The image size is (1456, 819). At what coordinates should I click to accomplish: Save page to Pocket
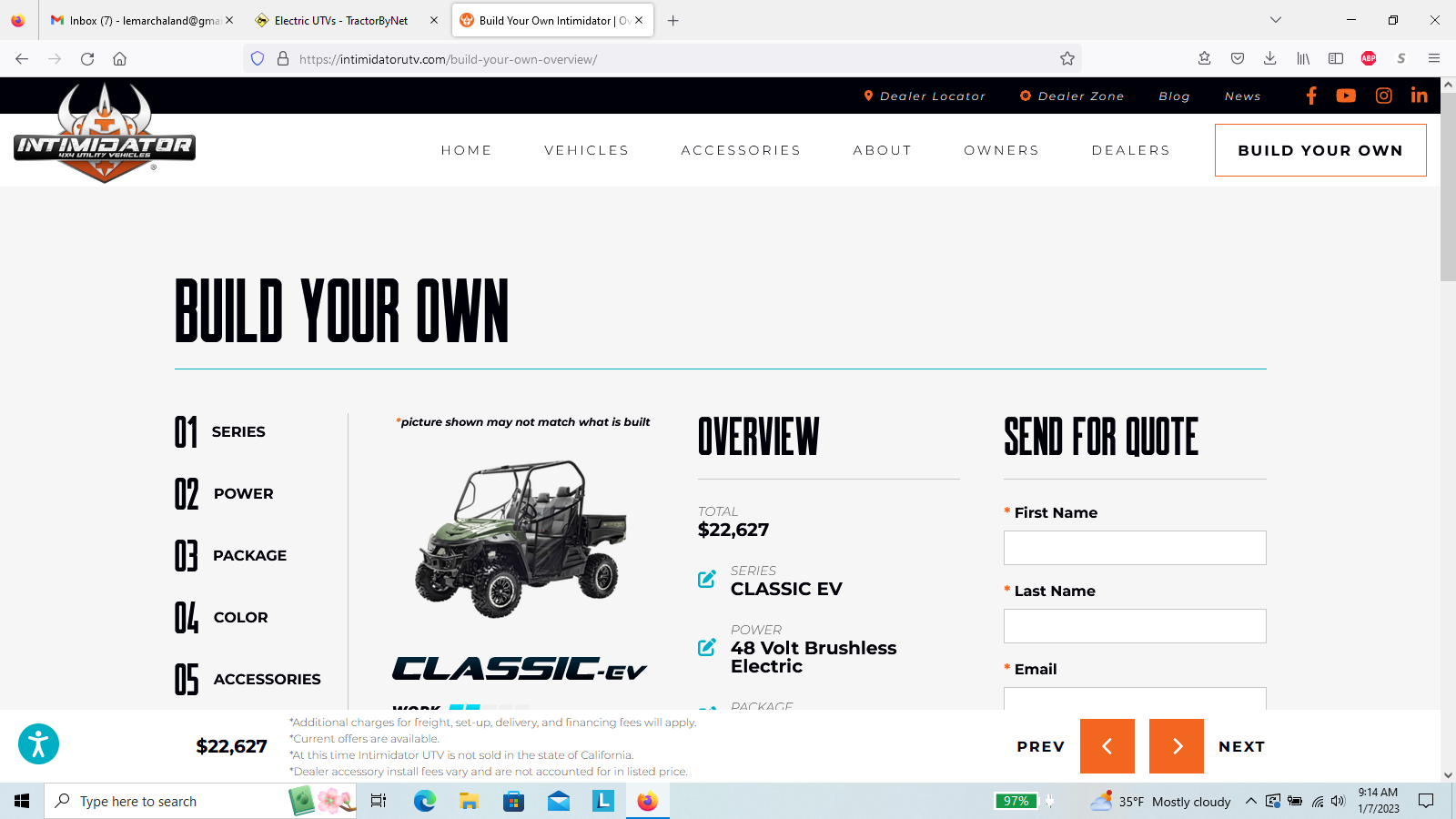click(x=1238, y=59)
